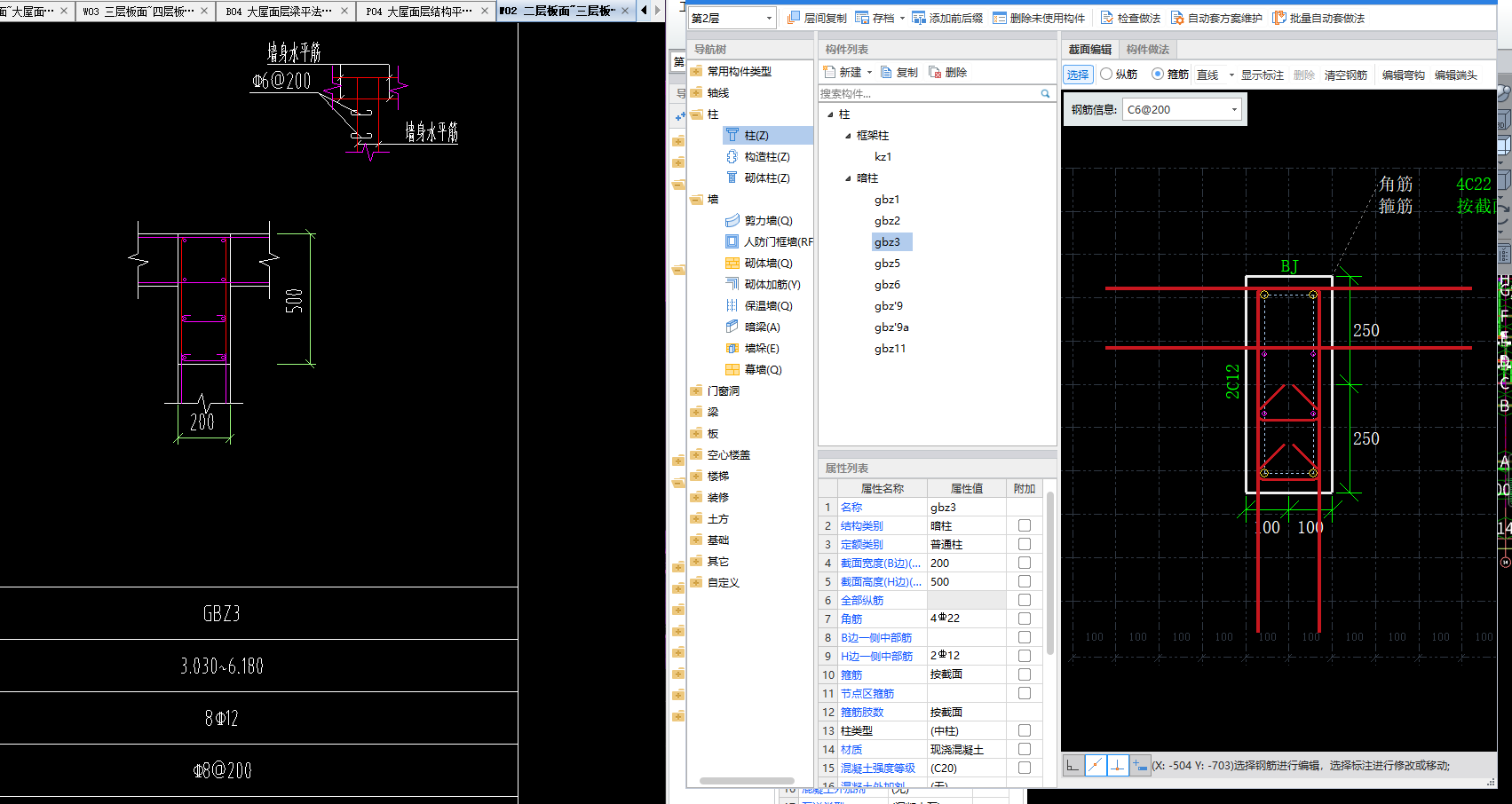Click the 名称 property link
Viewport: 1512px width, 804px height.
(x=851, y=507)
